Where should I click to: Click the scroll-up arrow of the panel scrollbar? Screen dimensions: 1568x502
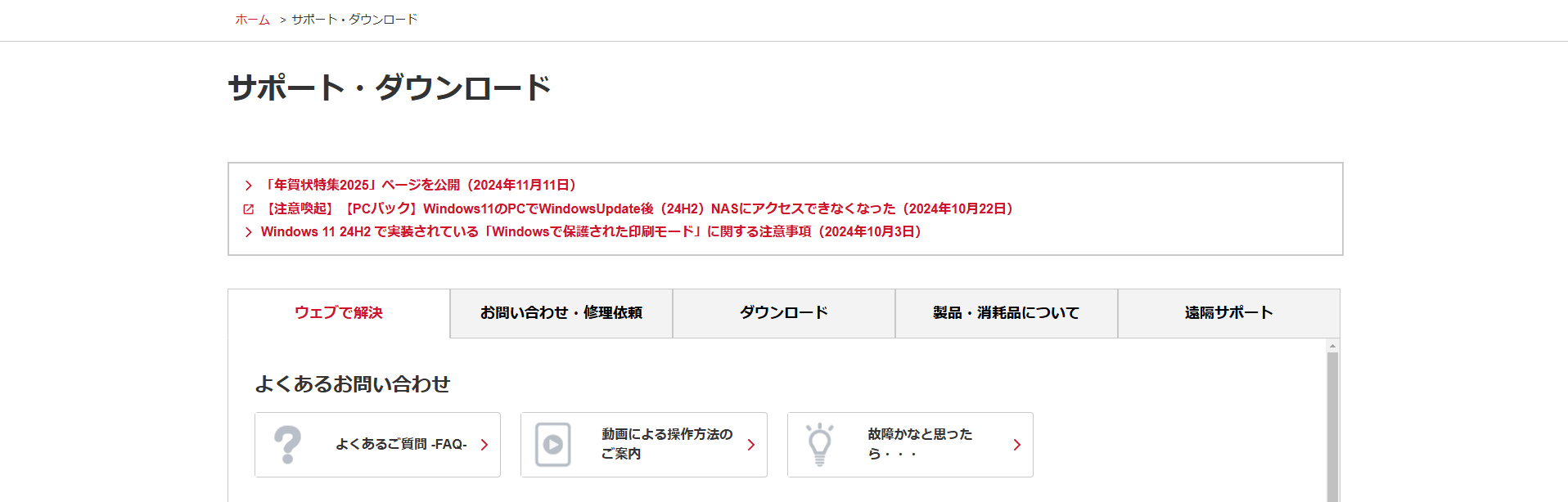tap(1332, 346)
